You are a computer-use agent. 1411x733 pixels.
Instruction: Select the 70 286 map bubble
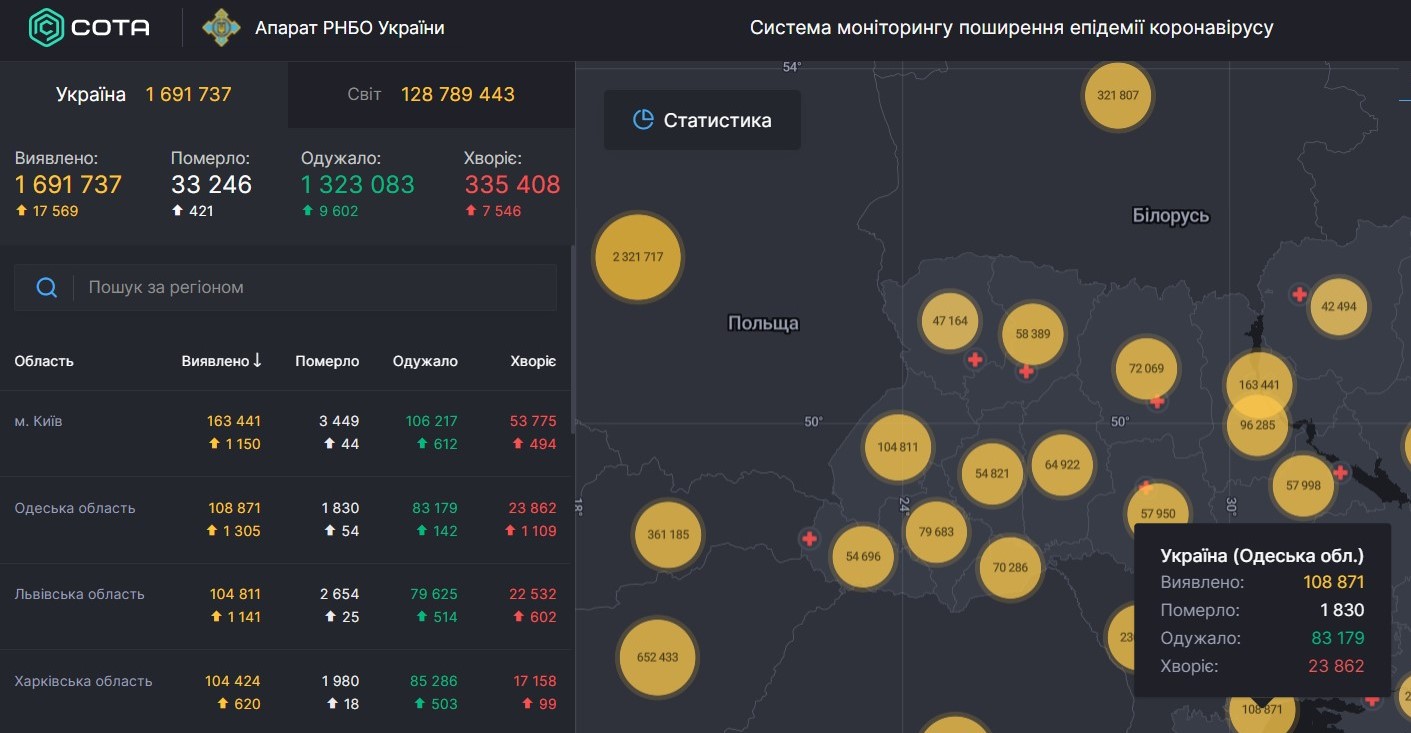coord(1010,568)
